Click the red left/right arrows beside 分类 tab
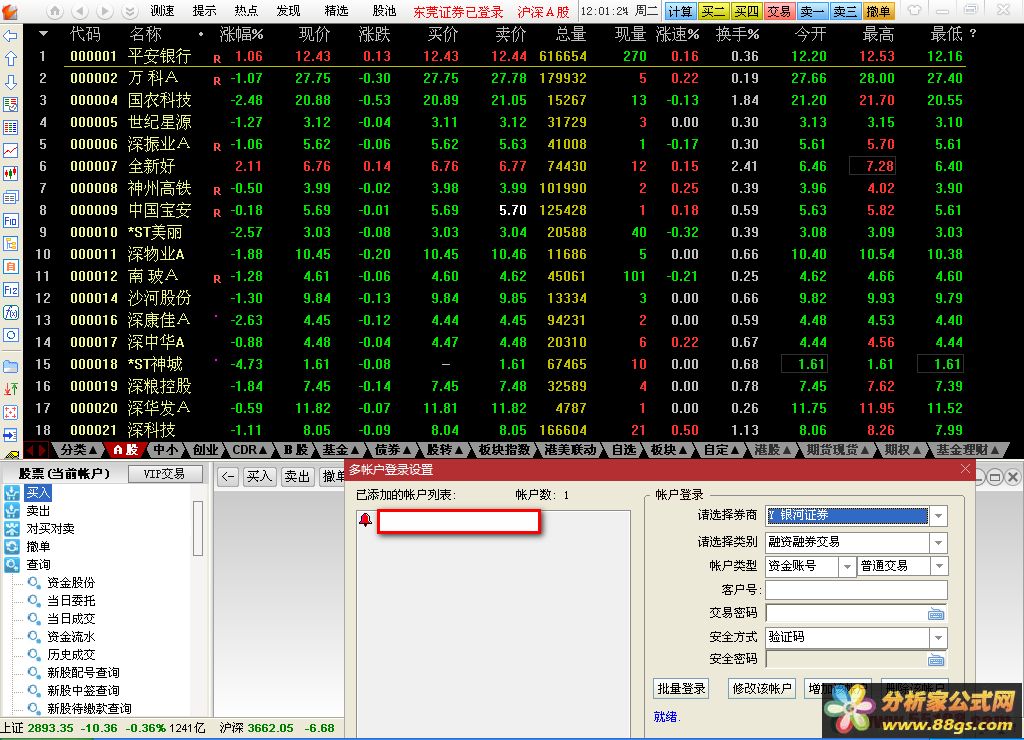Screen dimensions: 1024x740 coord(36,450)
